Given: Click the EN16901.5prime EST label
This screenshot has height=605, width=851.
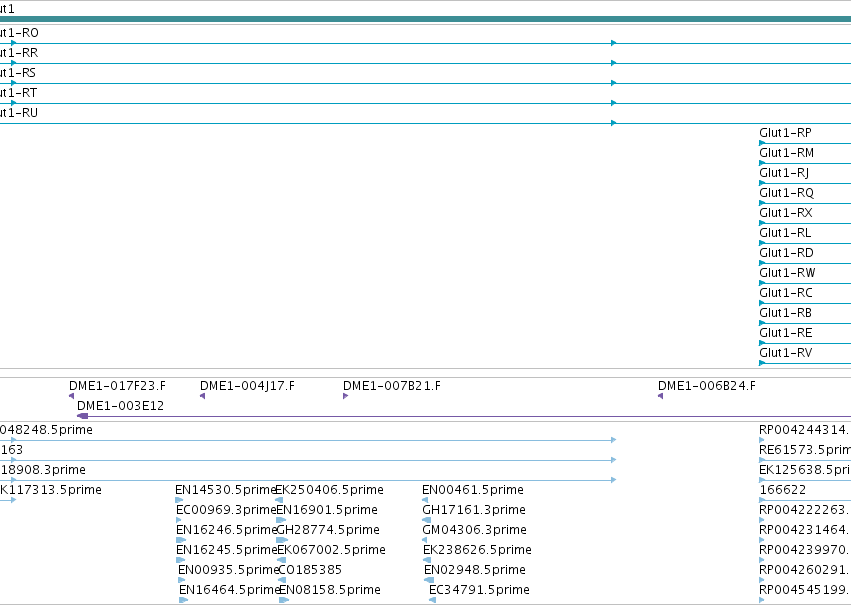Looking at the screenshot, I should click(x=327, y=510).
